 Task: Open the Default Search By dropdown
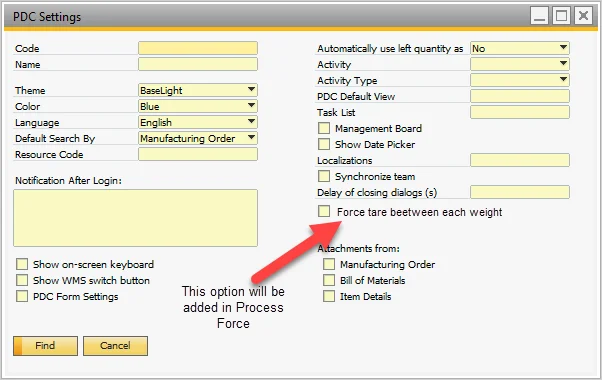(x=198, y=138)
